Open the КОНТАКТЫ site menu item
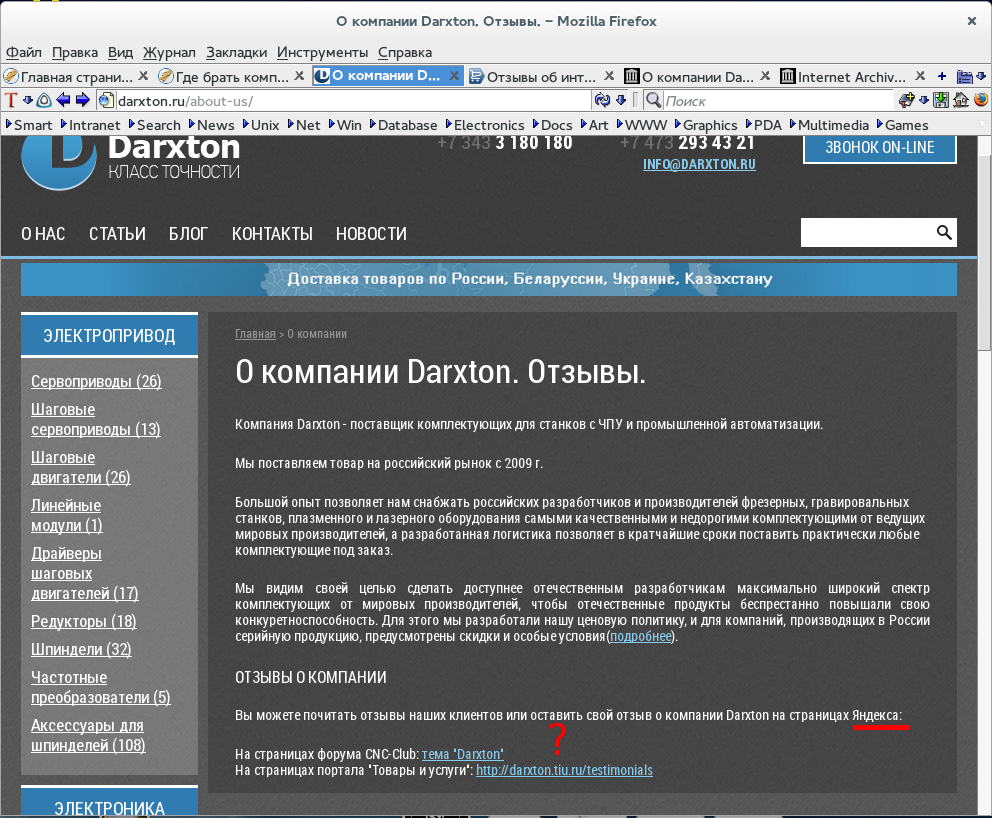Image resolution: width=992 pixels, height=818 pixels. tap(272, 234)
